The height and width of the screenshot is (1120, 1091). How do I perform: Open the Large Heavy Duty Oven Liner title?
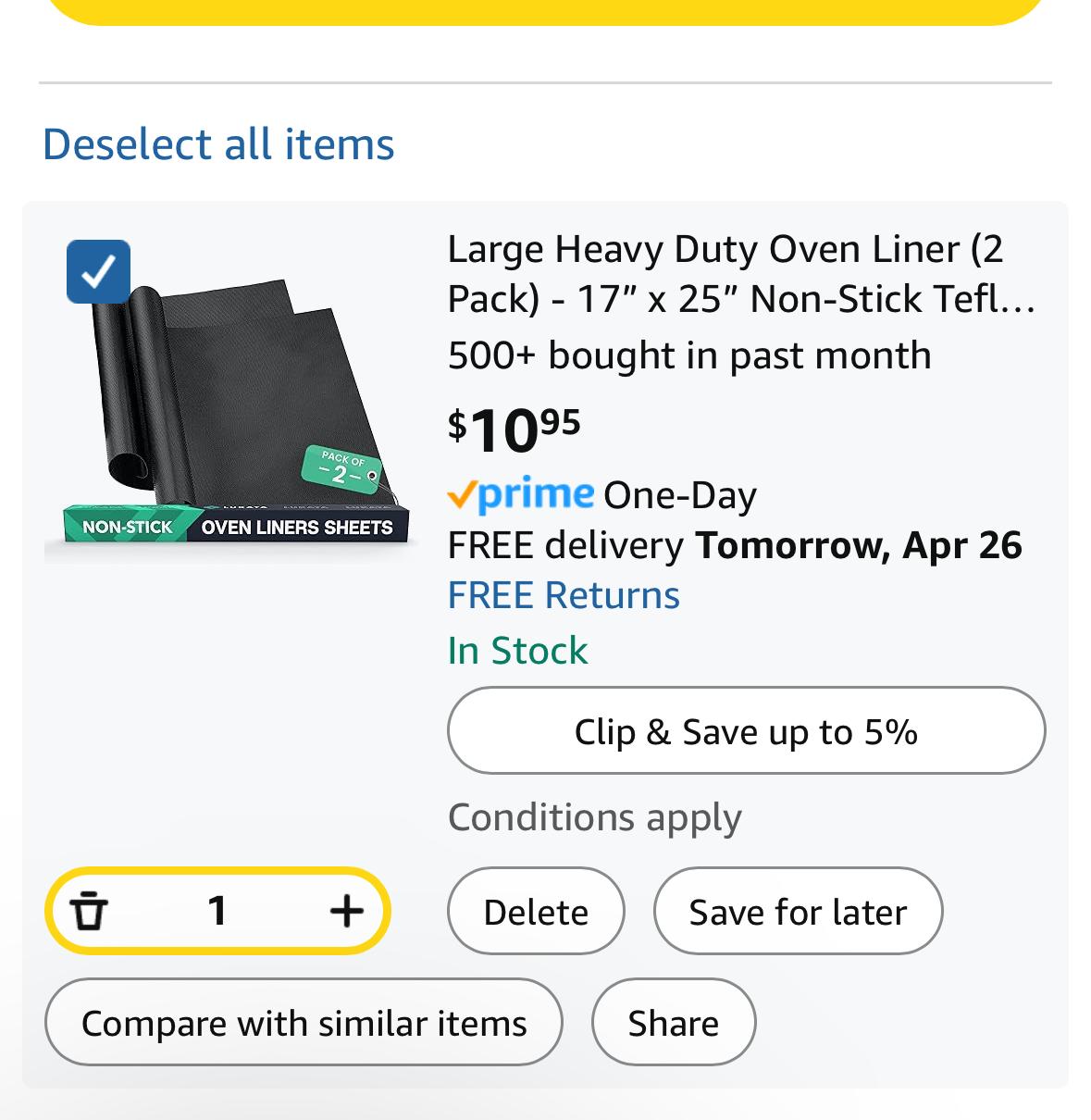741,274
